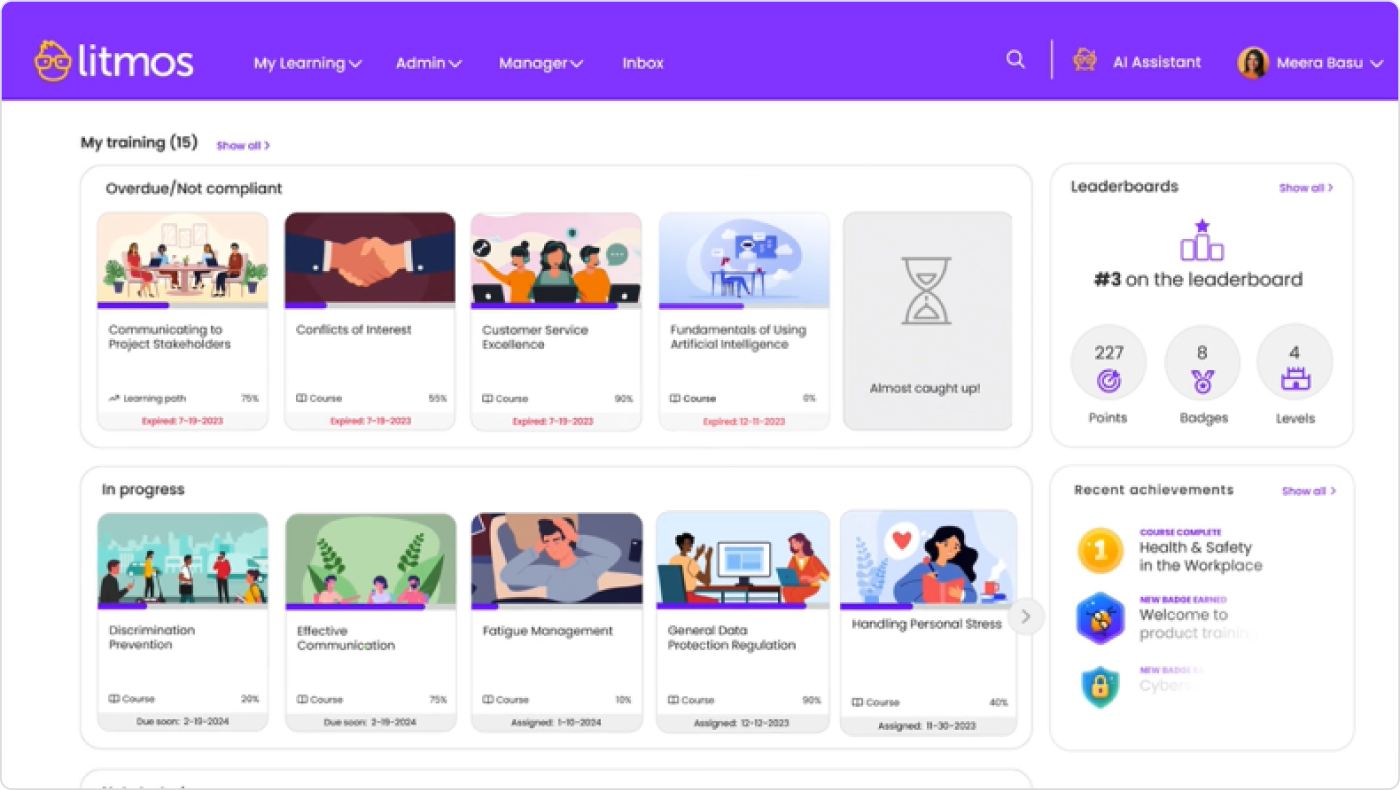Open the Admin dropdown menu
The image size is (1400, 790).
pos(428,63)
